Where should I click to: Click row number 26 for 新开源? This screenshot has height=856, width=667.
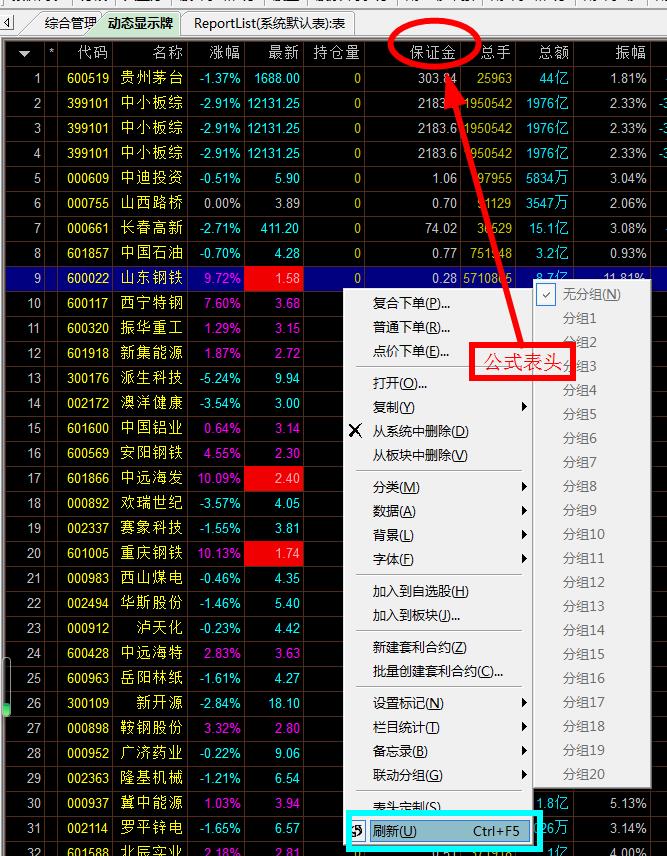34,703
